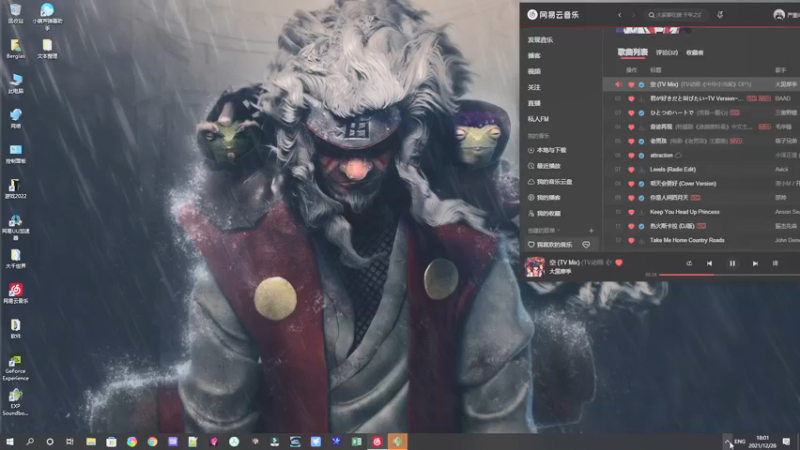The width and height of the screenshot is (800, 450).
Task: Download Levels (Radio Edit)
Action: coord(641,170)
